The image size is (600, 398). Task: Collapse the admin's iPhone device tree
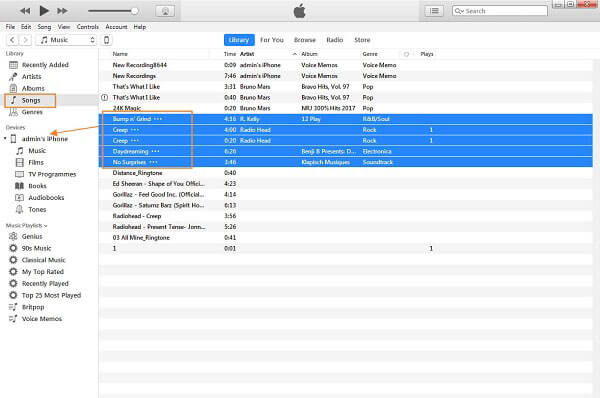tap(5, 138)
